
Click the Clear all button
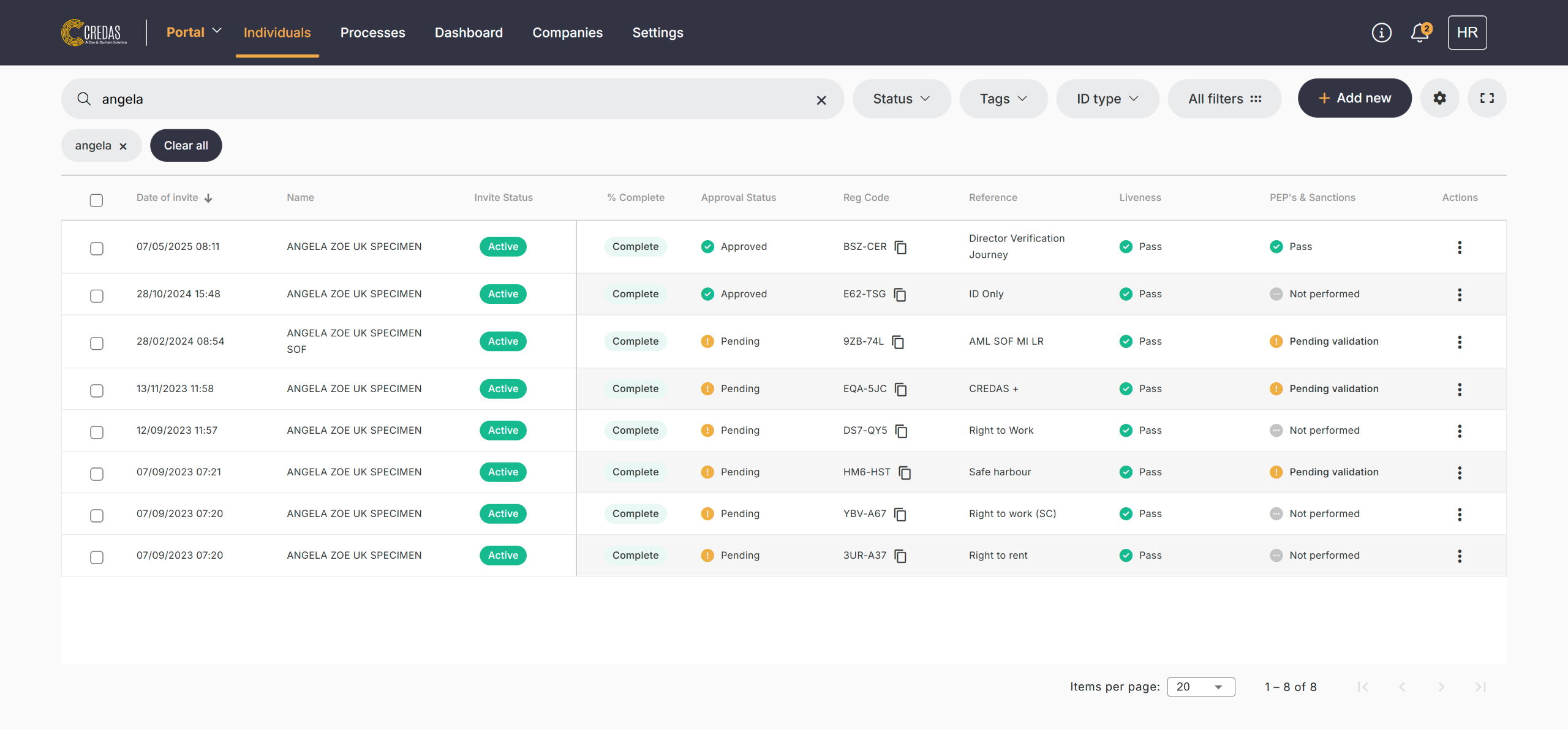coord(186,146)
